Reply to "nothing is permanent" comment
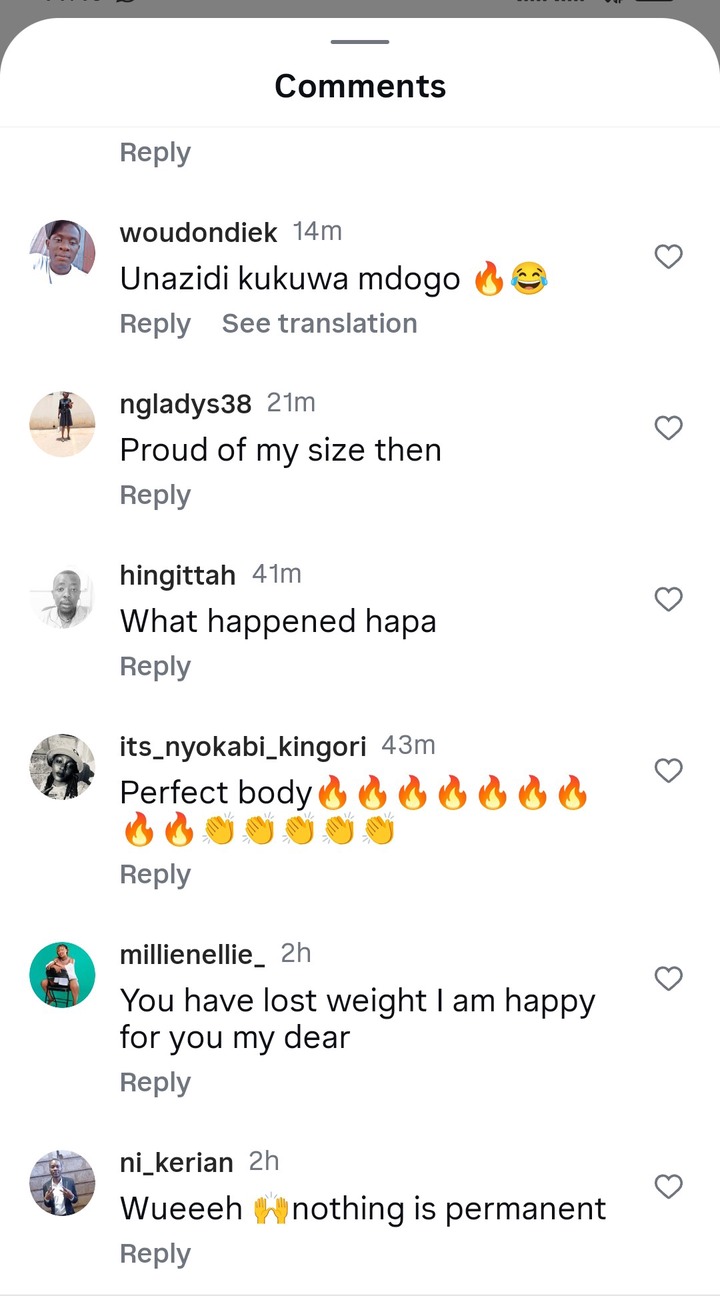Viewport: 720px width, 1308px height. [x=155, y=1254]
